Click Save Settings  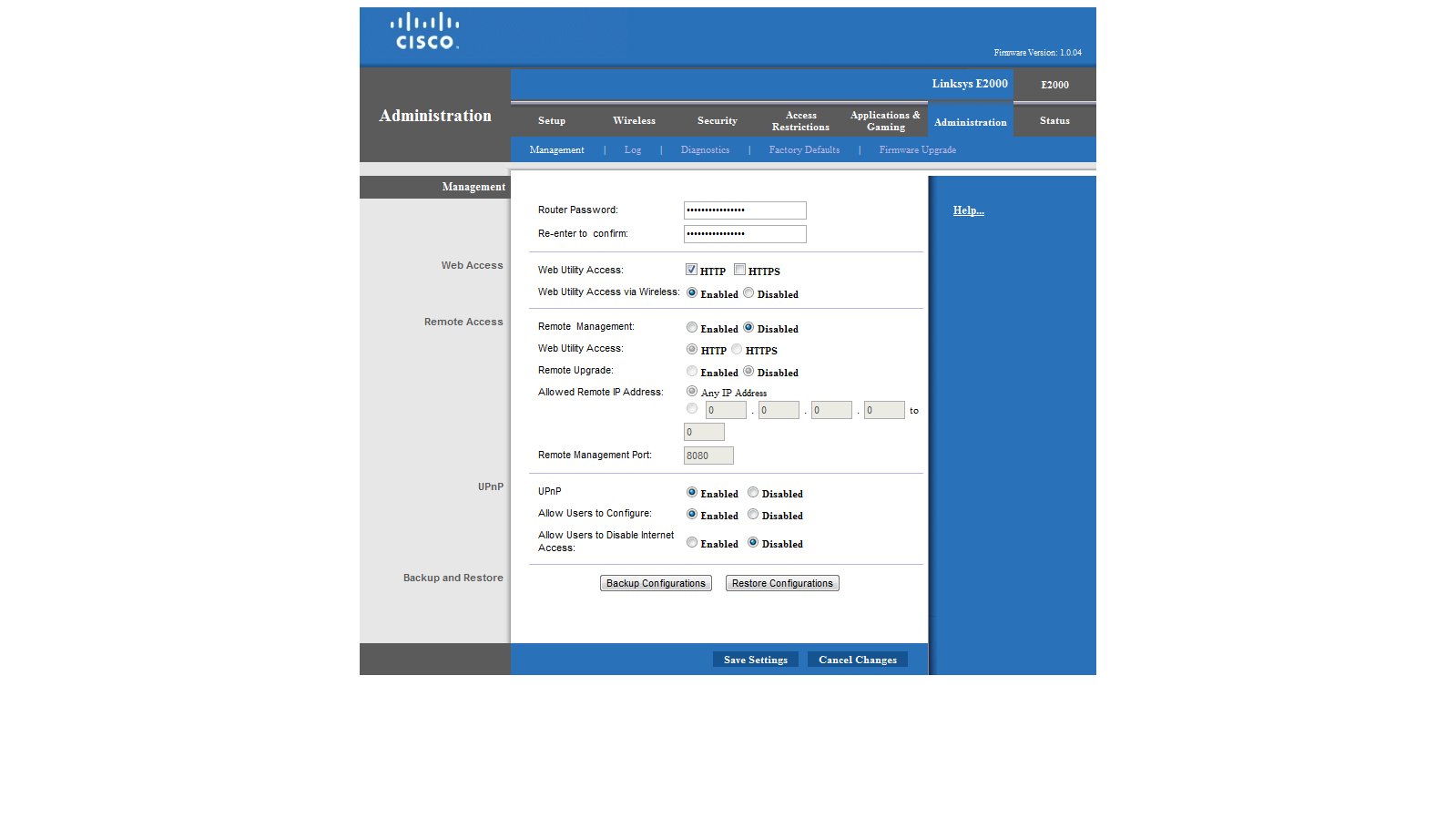pyautogui.click(x=756, y=660)
